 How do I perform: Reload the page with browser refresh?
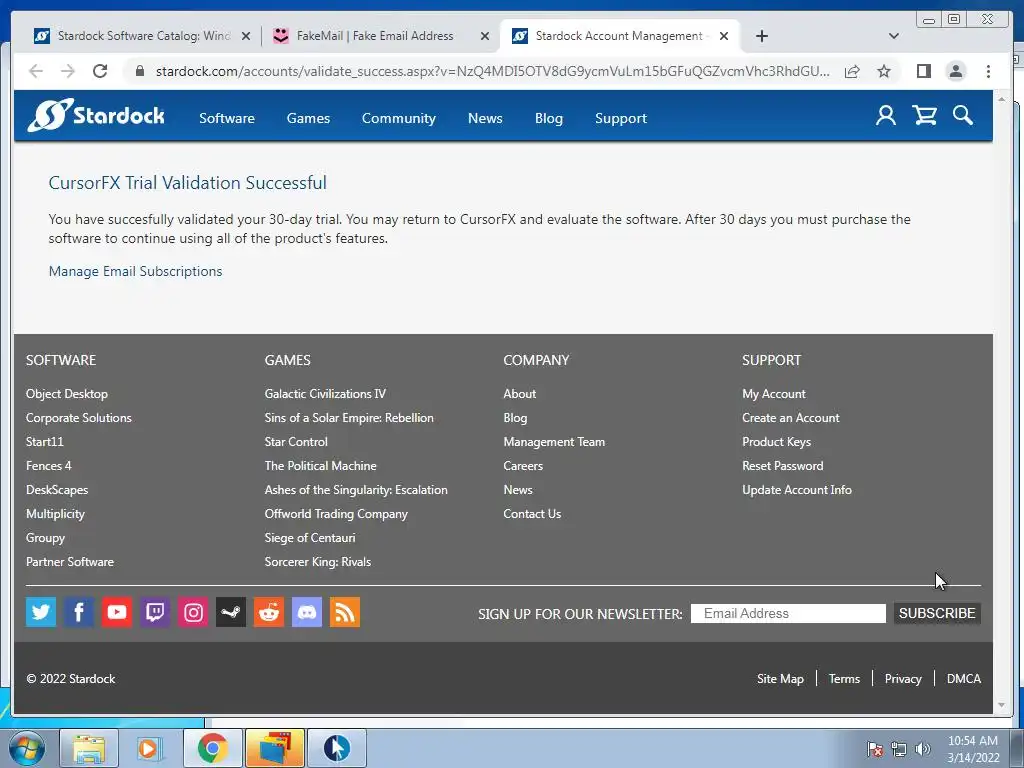coord(100,71)
